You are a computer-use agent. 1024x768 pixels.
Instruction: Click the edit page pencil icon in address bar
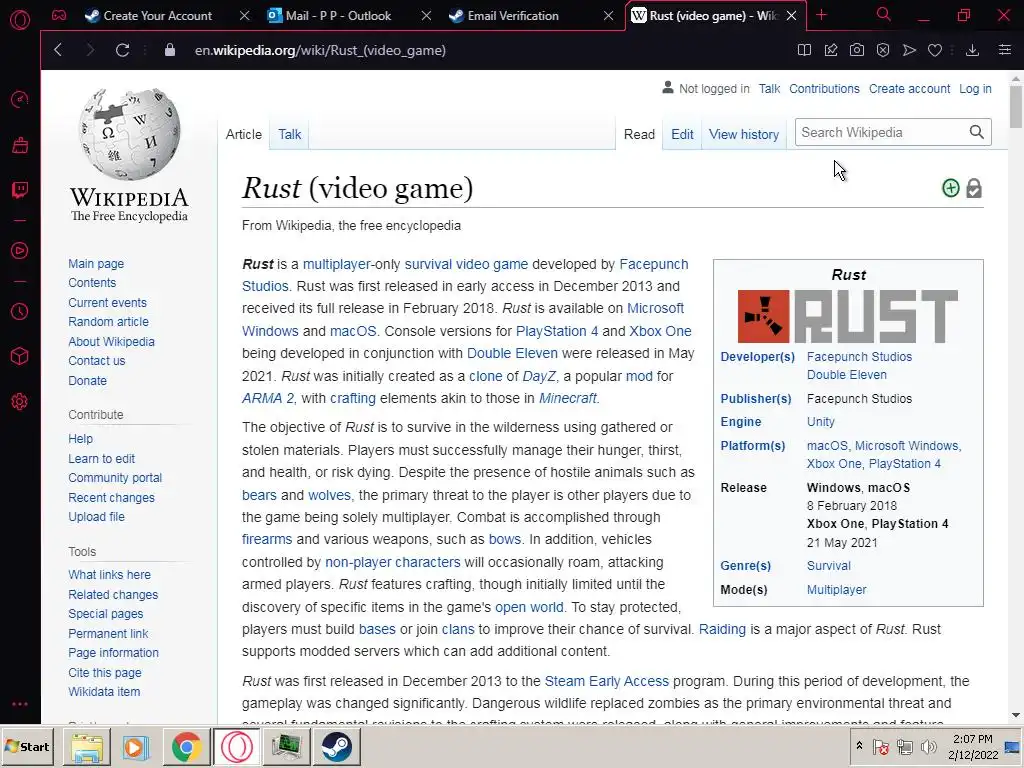click(x=831, y=50)
